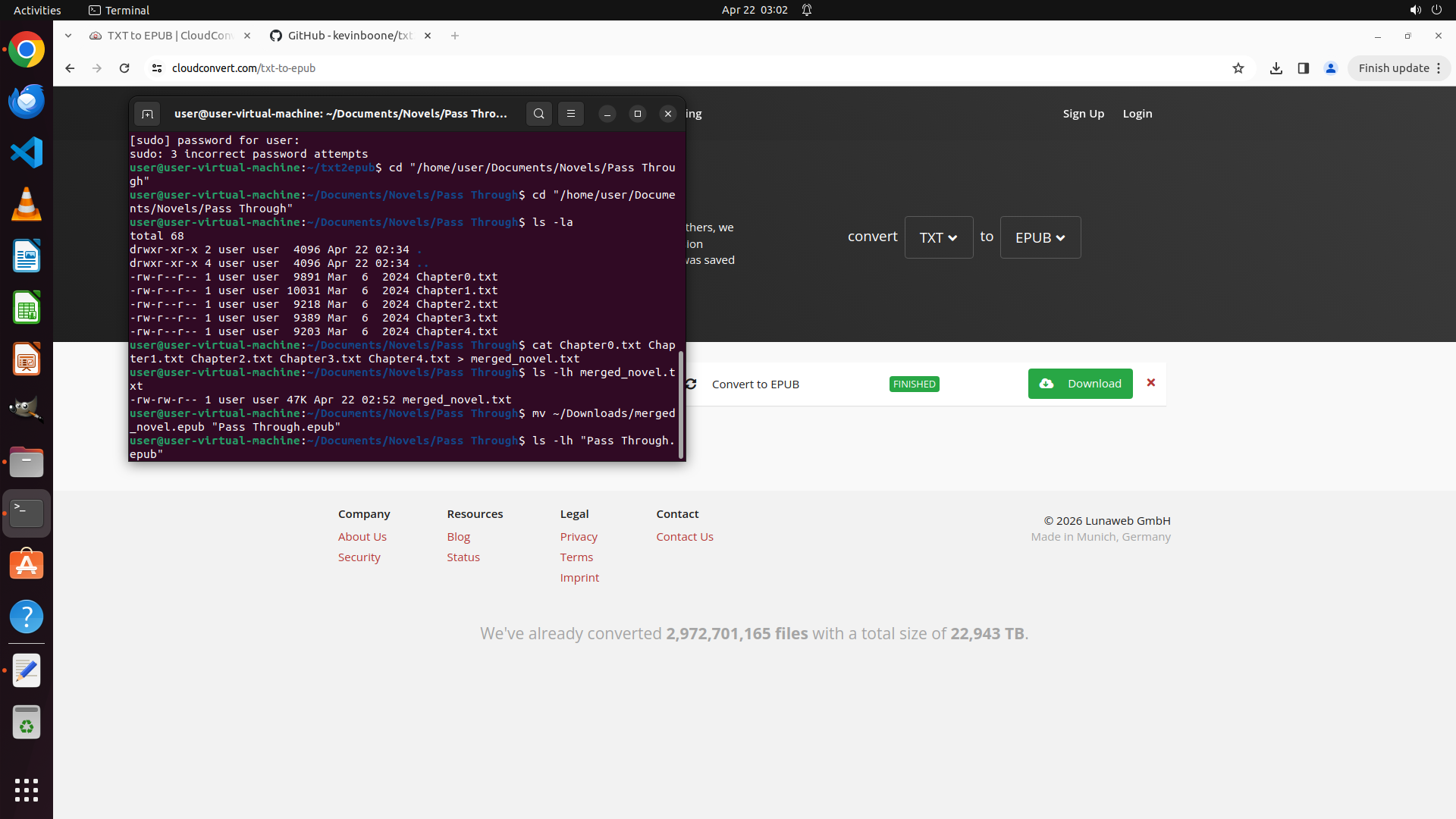This screenshot has width=1456, height=819.
Task: Click the terminal search icon
Action: (538, 114)
